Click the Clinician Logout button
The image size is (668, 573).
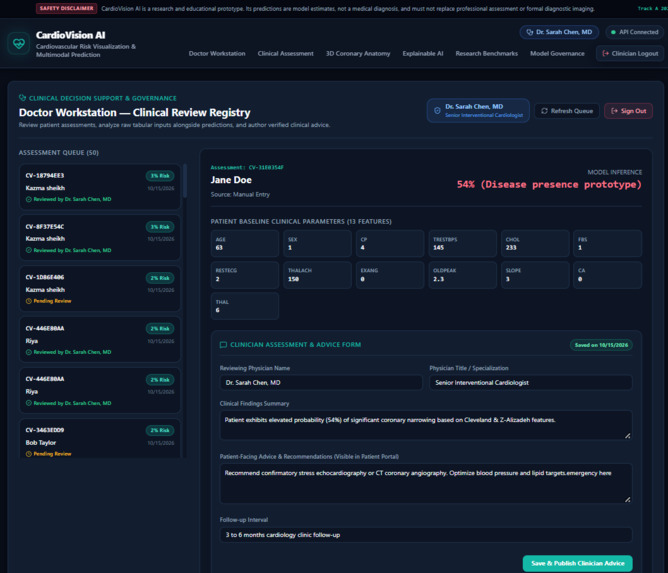click(x=630, y=53)
